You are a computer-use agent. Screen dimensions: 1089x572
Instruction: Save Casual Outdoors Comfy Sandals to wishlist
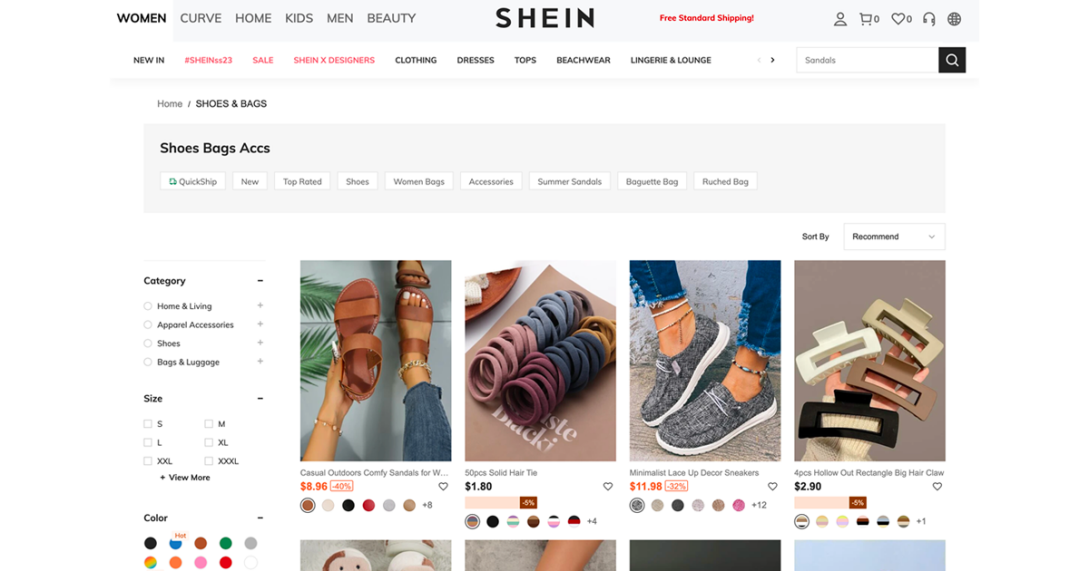443,487
